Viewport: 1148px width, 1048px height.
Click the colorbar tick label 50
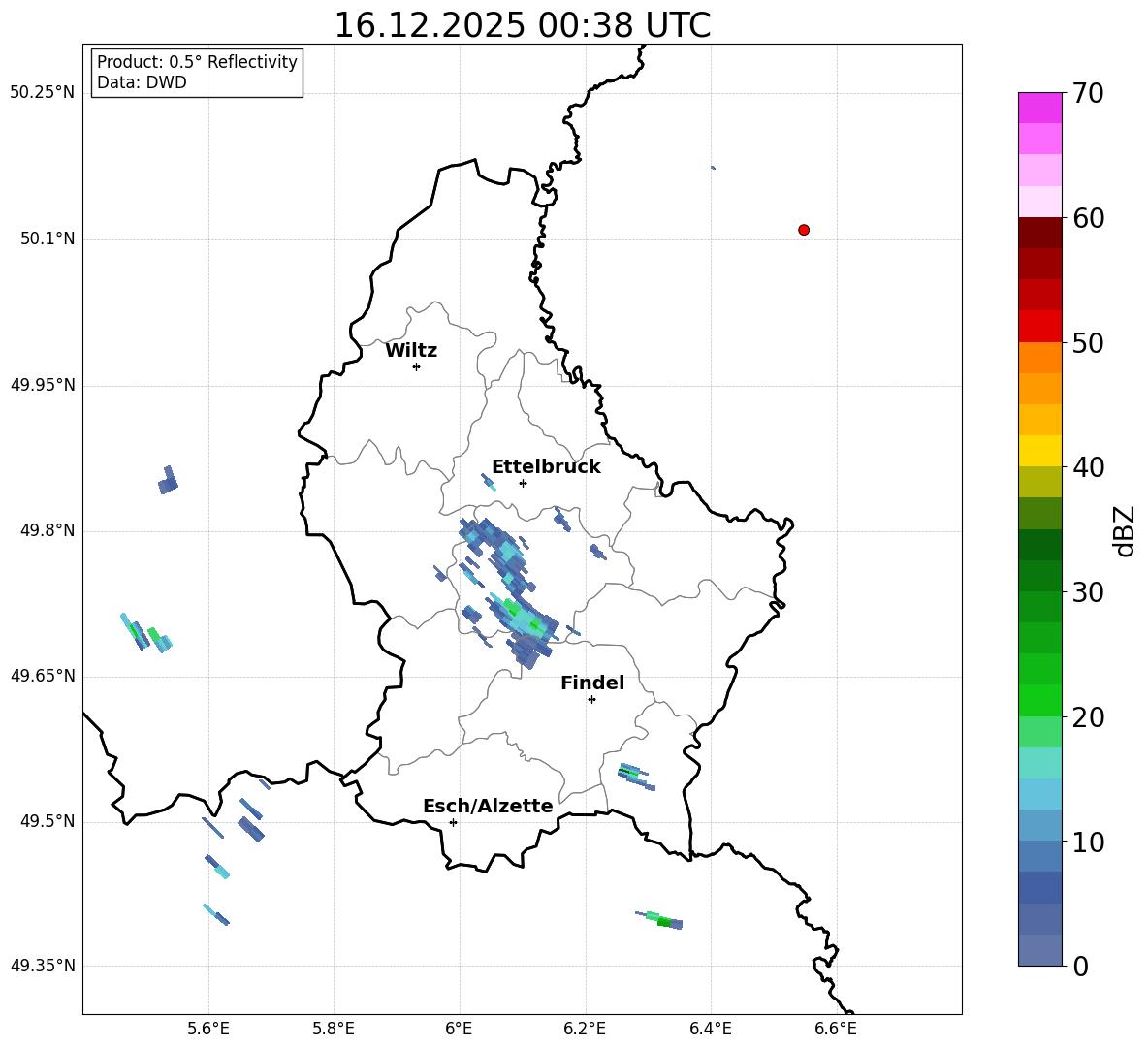tap(1087, 343)
